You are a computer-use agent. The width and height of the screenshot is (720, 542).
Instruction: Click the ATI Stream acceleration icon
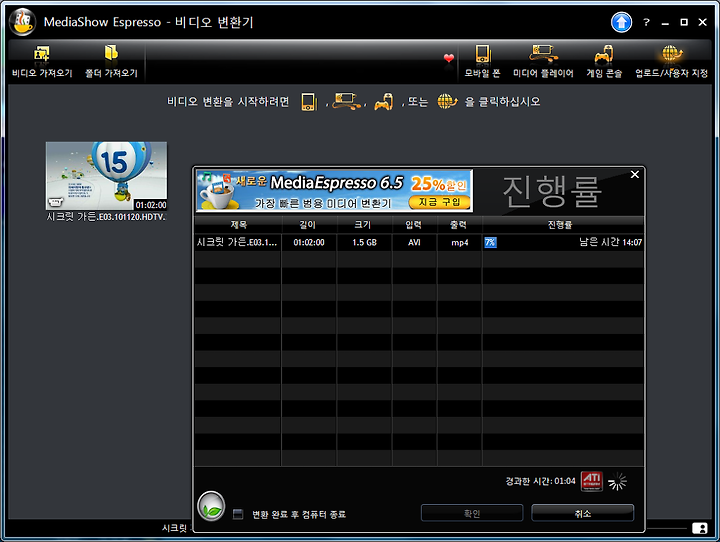(591, 481)
